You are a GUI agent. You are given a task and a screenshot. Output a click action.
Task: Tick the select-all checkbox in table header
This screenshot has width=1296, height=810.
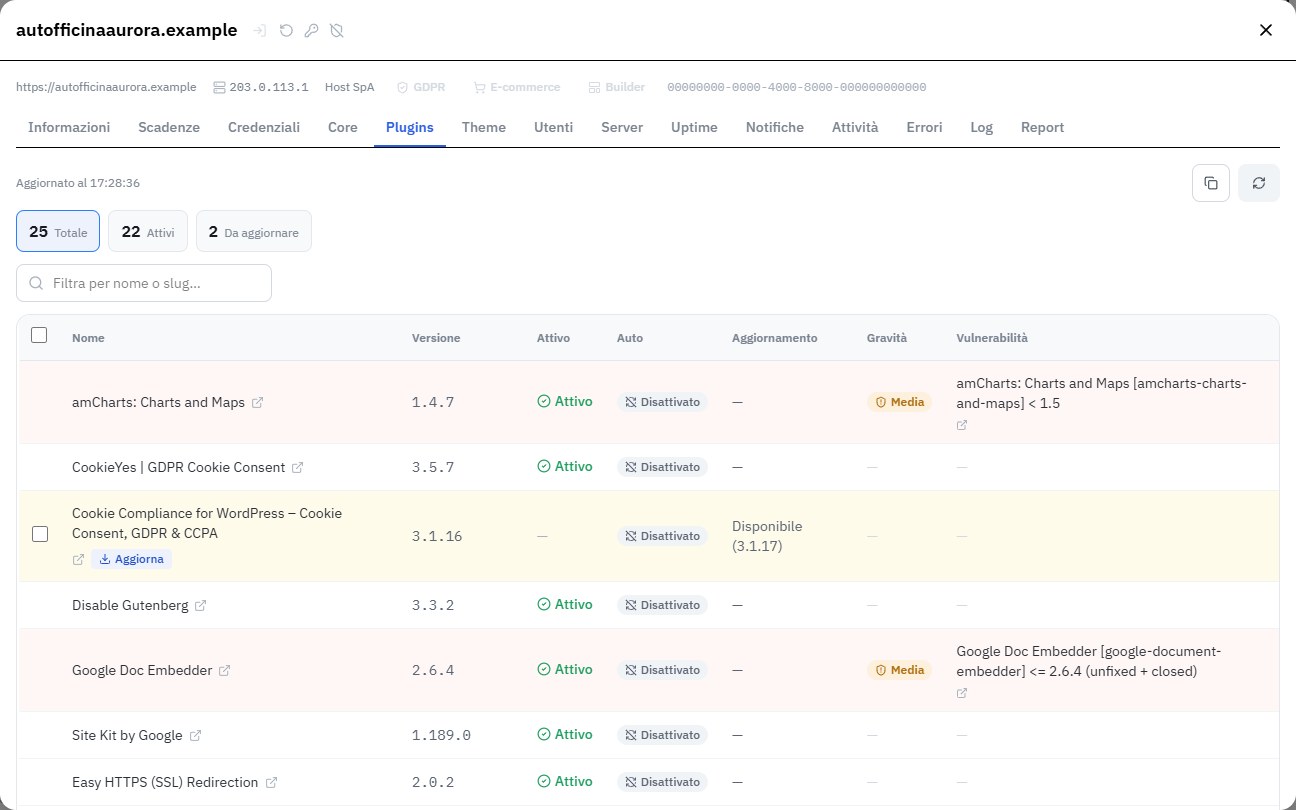(39, 335)
